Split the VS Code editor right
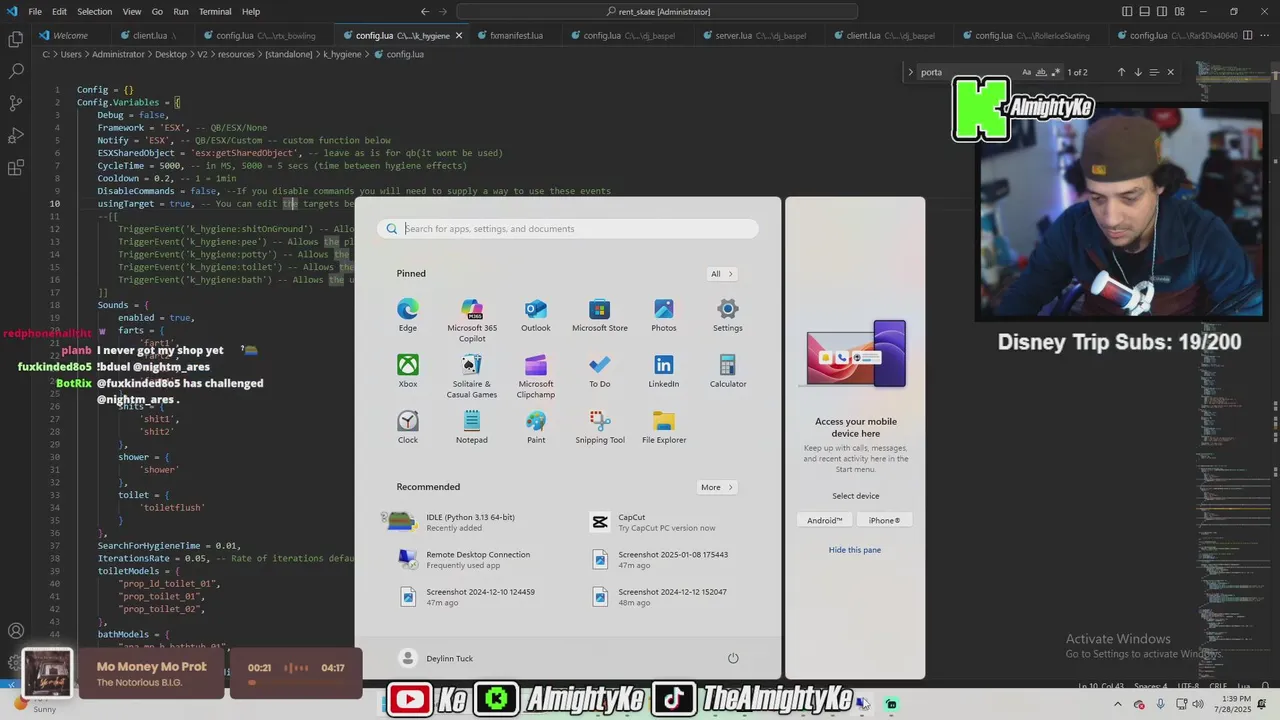The height and width of the screenshot is (720, 1280). (1249, 35)
